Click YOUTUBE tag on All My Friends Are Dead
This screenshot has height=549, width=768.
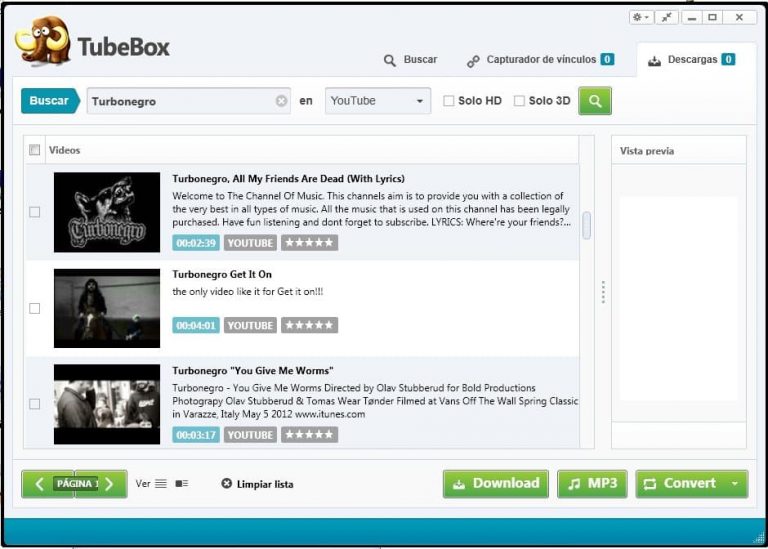[x=250, y=242]
